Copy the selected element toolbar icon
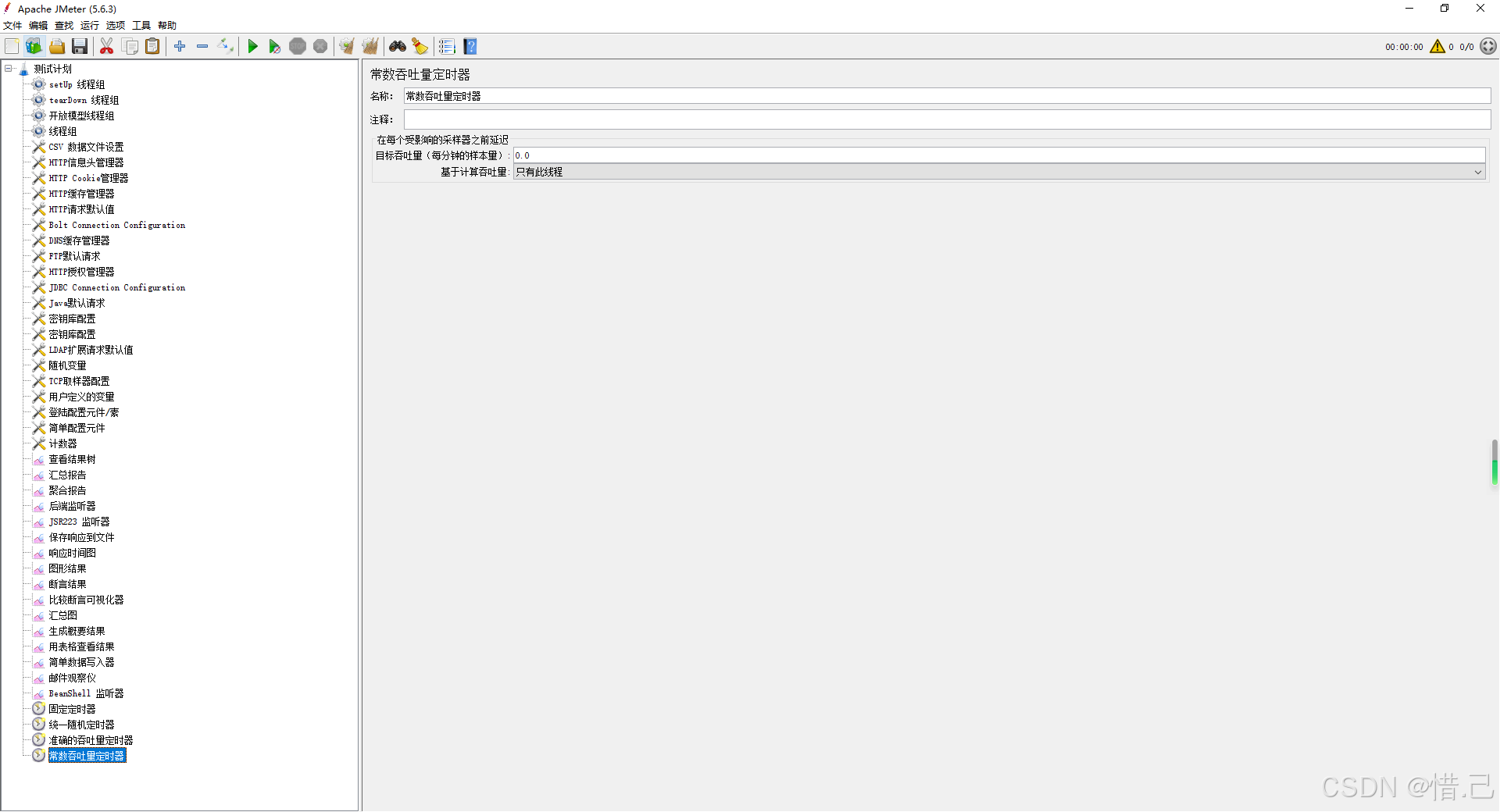The image size is (1500, 812). coord(130,47)
